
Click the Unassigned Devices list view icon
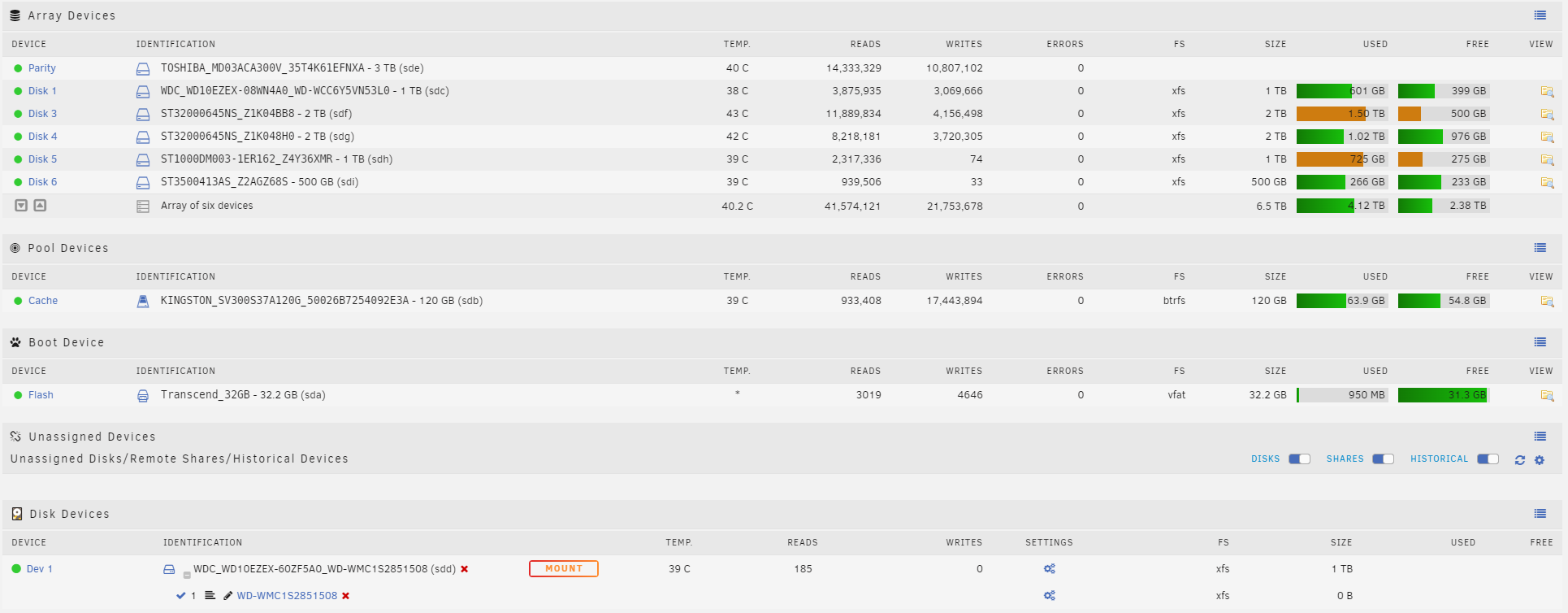[1540, 437]
